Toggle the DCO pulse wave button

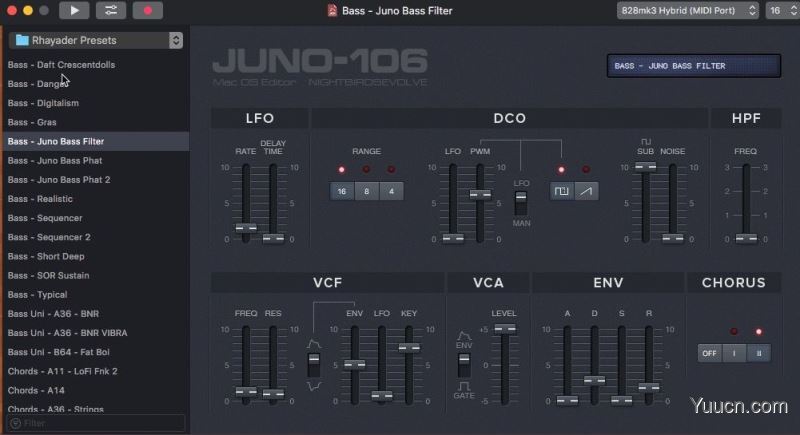[561, 191]
